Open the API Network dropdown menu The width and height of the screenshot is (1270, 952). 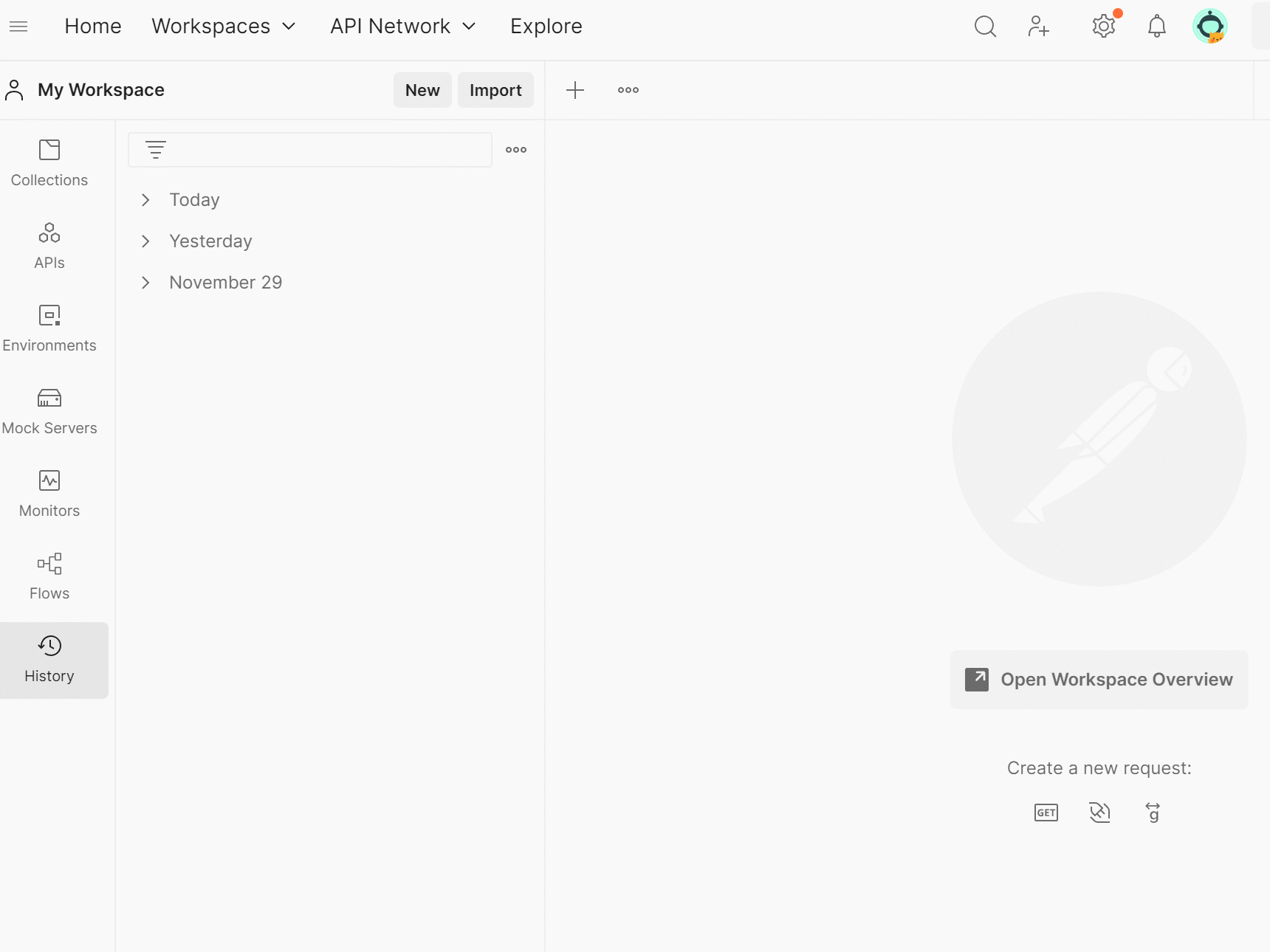coord(403,27)
